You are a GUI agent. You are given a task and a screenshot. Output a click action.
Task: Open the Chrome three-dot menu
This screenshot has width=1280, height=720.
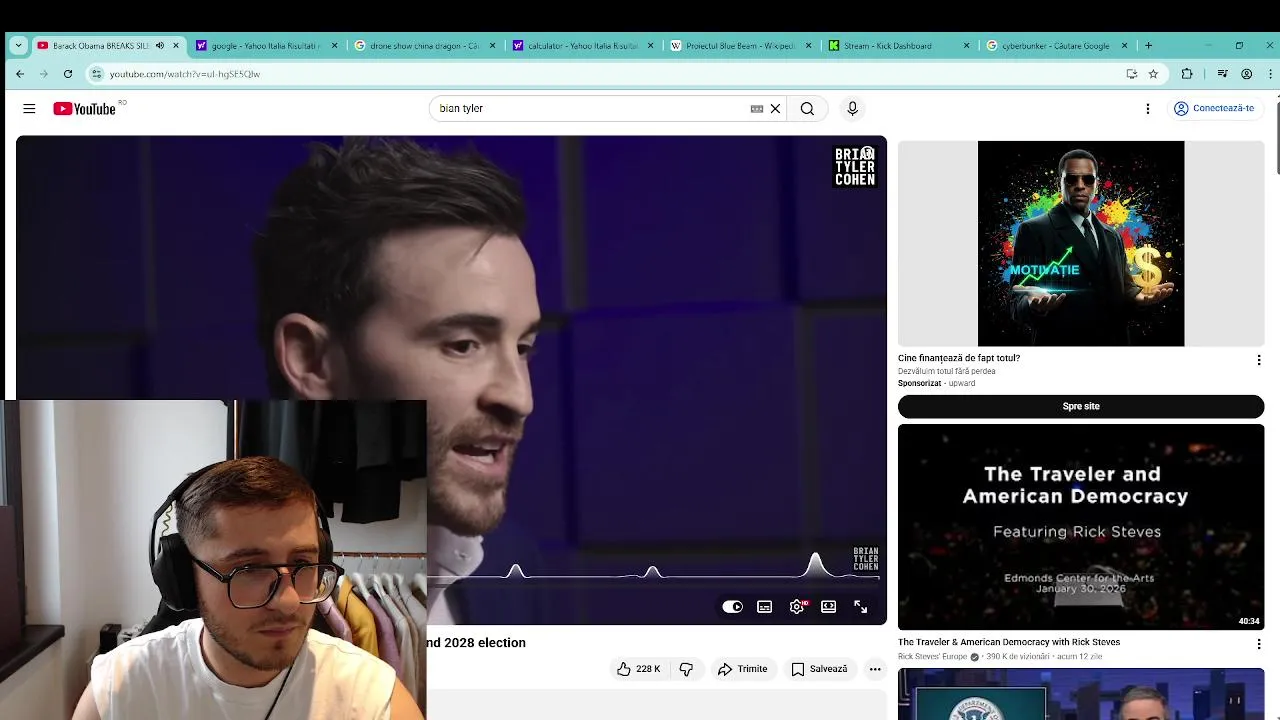(x=1271, y=74)
